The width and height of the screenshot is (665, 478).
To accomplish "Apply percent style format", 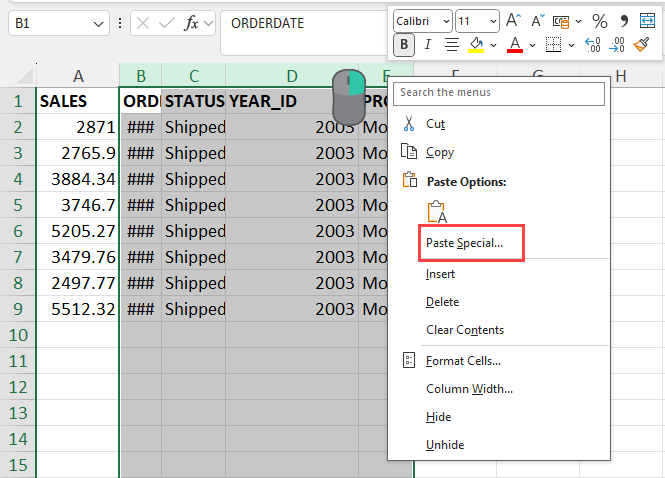I will tap(599, 20).
